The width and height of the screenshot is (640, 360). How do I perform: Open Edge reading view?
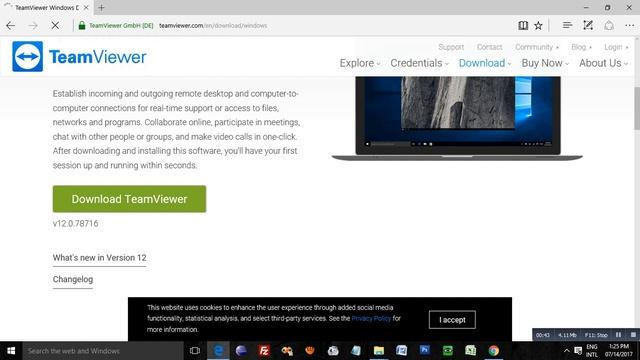523,25
